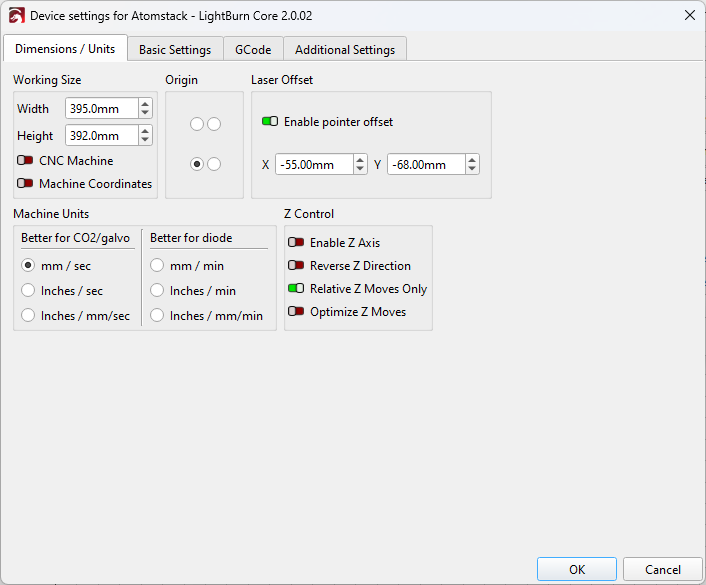Turn off Relative Z Moves Only
The height and width of the screenshot is (585, 706).
pos(296,289)
